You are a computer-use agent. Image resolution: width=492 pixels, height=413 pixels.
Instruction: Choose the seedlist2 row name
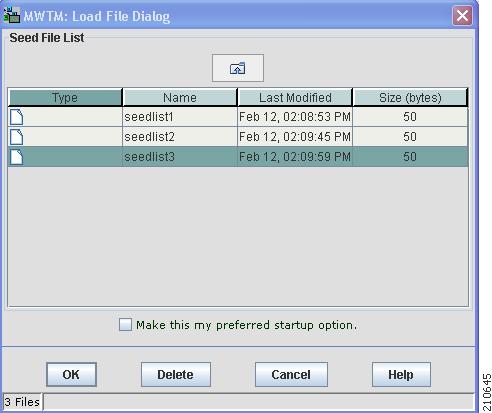pos(150,137)
